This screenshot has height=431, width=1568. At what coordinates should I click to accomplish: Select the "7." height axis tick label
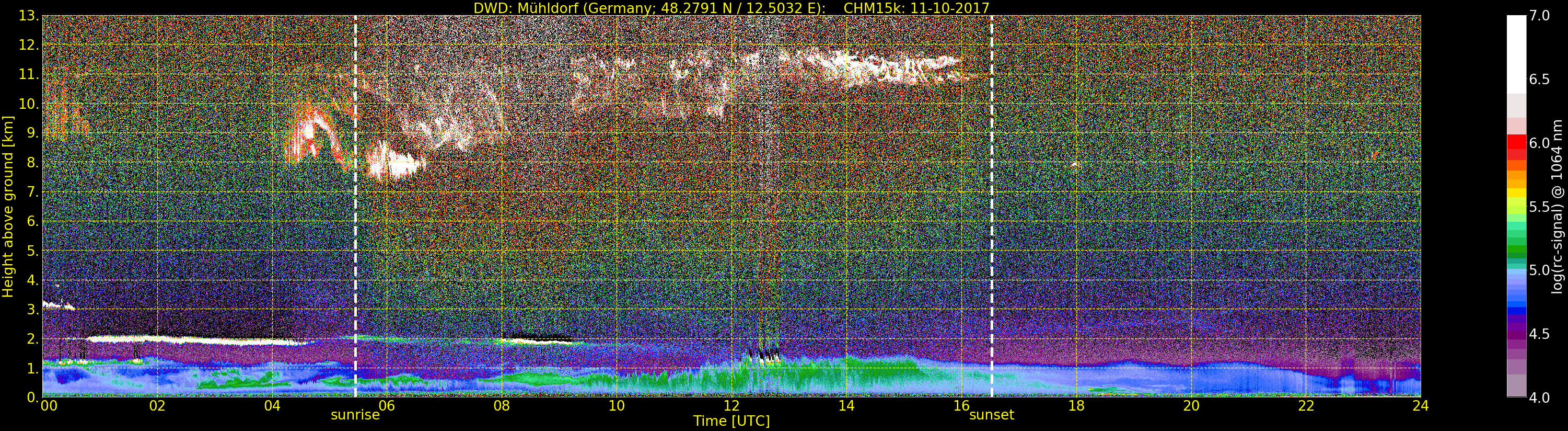[x=32, y=192]
